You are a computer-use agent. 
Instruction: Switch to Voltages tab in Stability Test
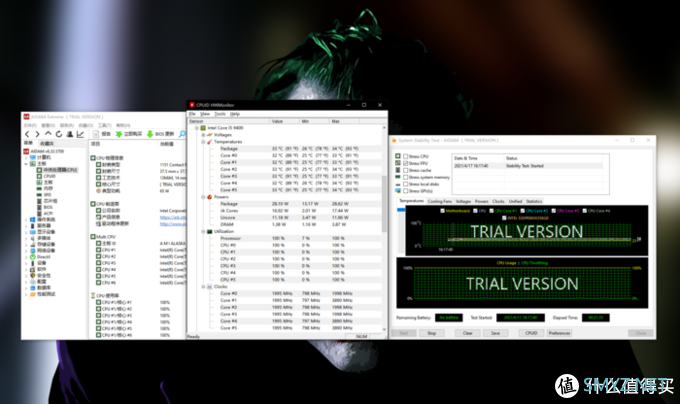463,202
